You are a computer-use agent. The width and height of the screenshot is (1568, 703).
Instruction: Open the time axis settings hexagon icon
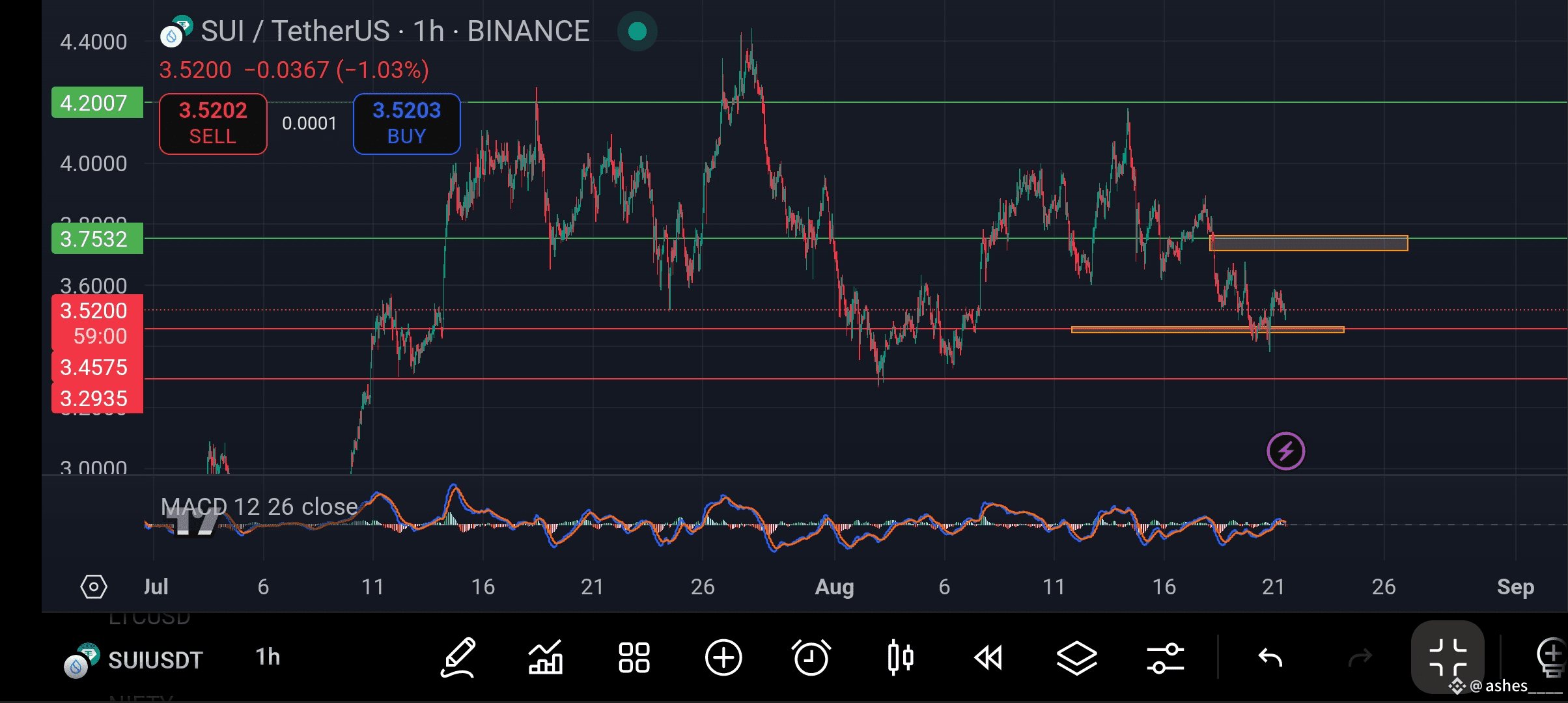pyautogui.click(x=94, y=586)
